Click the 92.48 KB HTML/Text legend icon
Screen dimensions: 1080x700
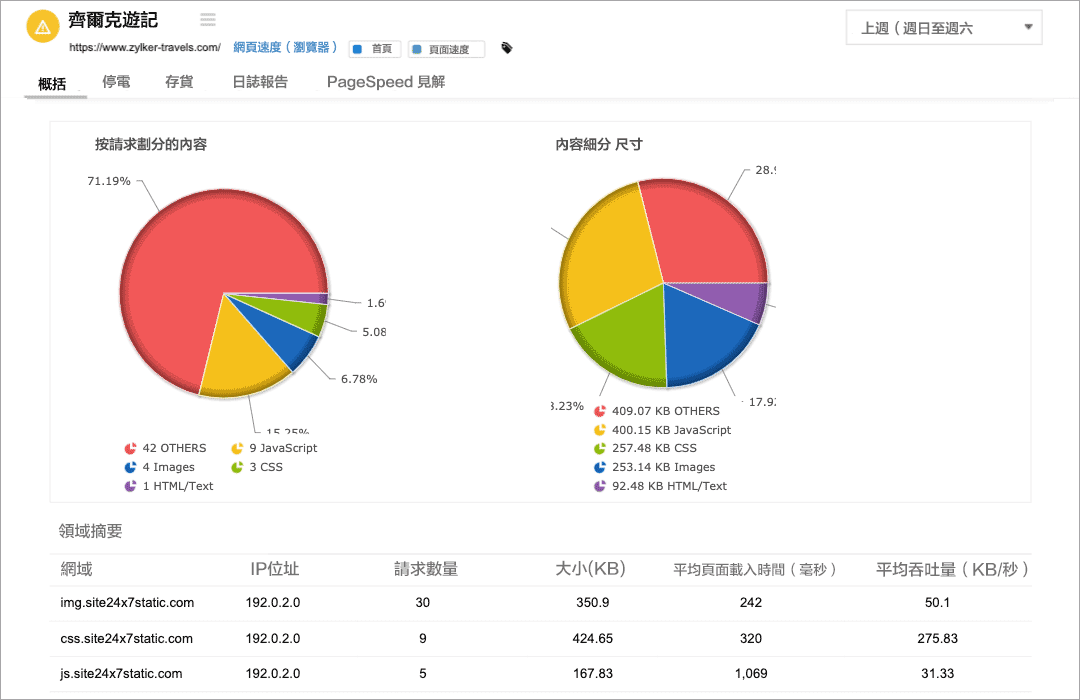coord(600,487)
